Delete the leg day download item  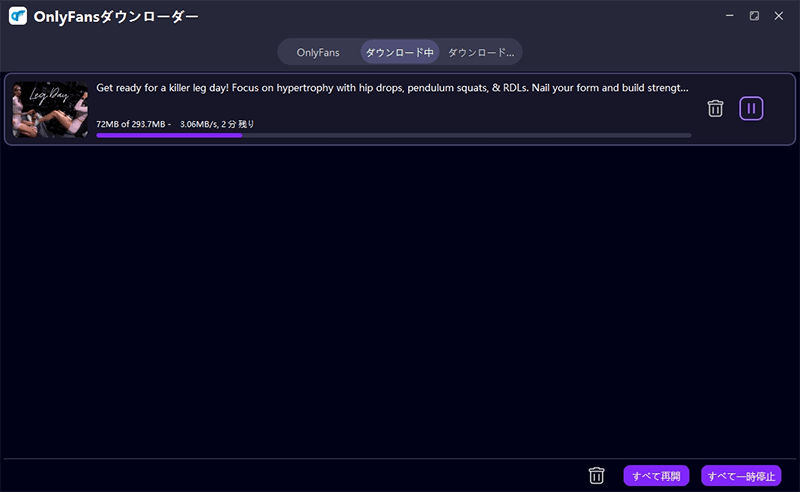click(x=715, y=108)
